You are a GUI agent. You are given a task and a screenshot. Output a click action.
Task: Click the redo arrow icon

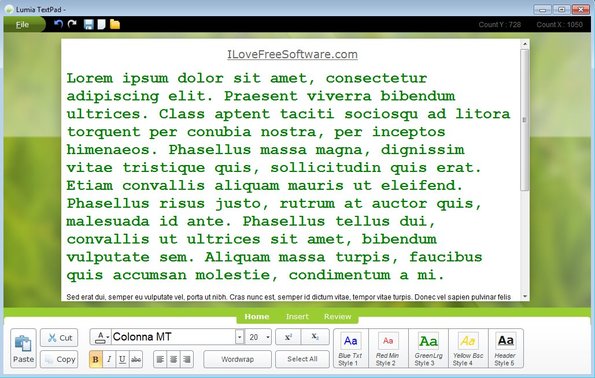[x=72, y=24]
